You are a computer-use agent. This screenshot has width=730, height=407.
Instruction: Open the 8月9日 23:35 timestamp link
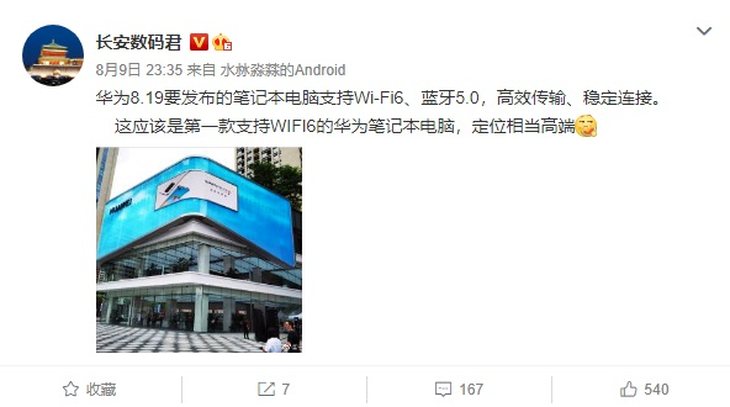(139, 70)
